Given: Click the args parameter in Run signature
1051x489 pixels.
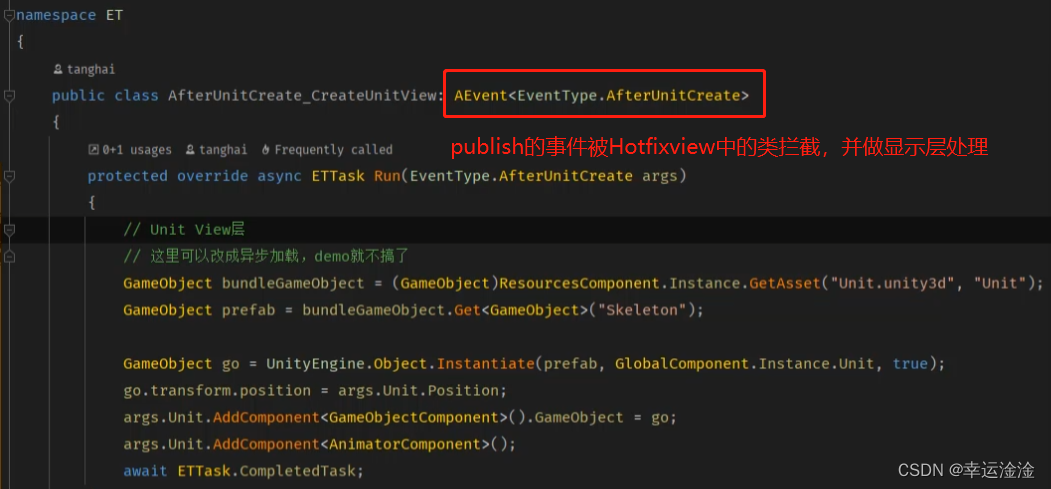Looking at the screenshot, I should pos(660,176).
